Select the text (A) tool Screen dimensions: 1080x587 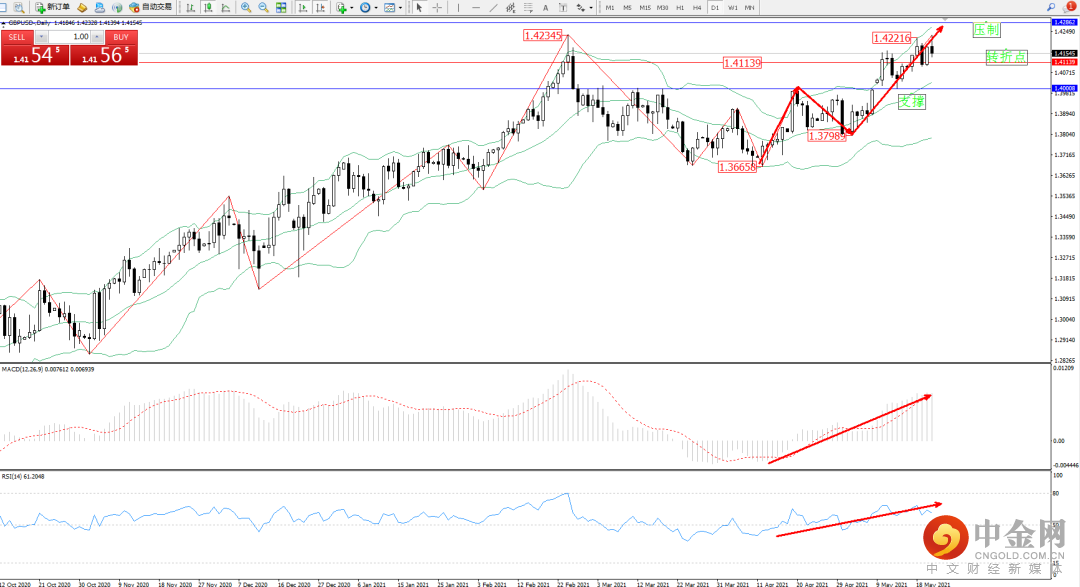(x=546, y=8)
